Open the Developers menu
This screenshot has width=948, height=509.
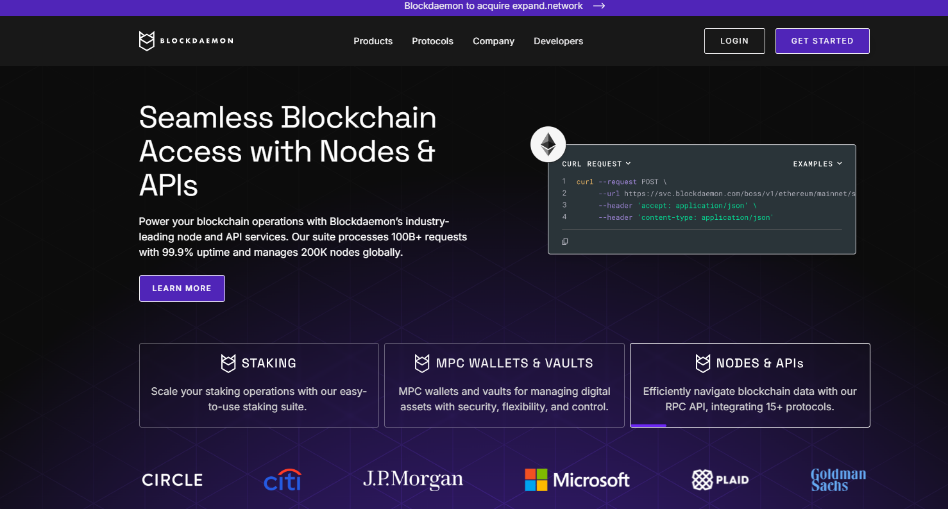558,41
